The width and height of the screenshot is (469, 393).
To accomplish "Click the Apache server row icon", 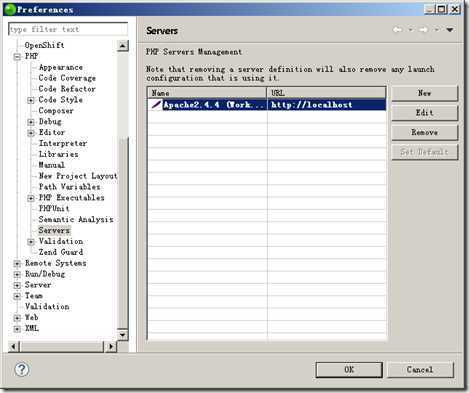I will (x=156, y=105).
